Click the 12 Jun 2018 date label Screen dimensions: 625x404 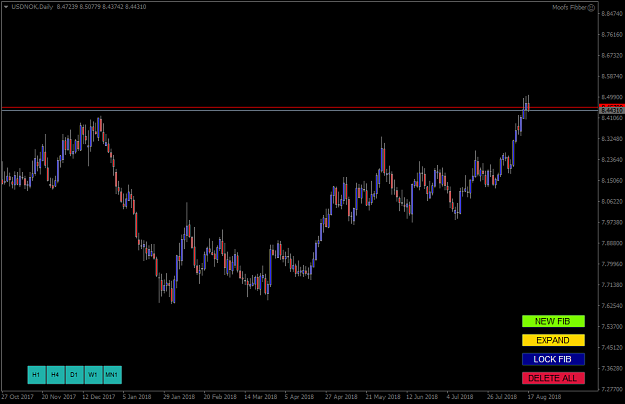tap(422, 397)
